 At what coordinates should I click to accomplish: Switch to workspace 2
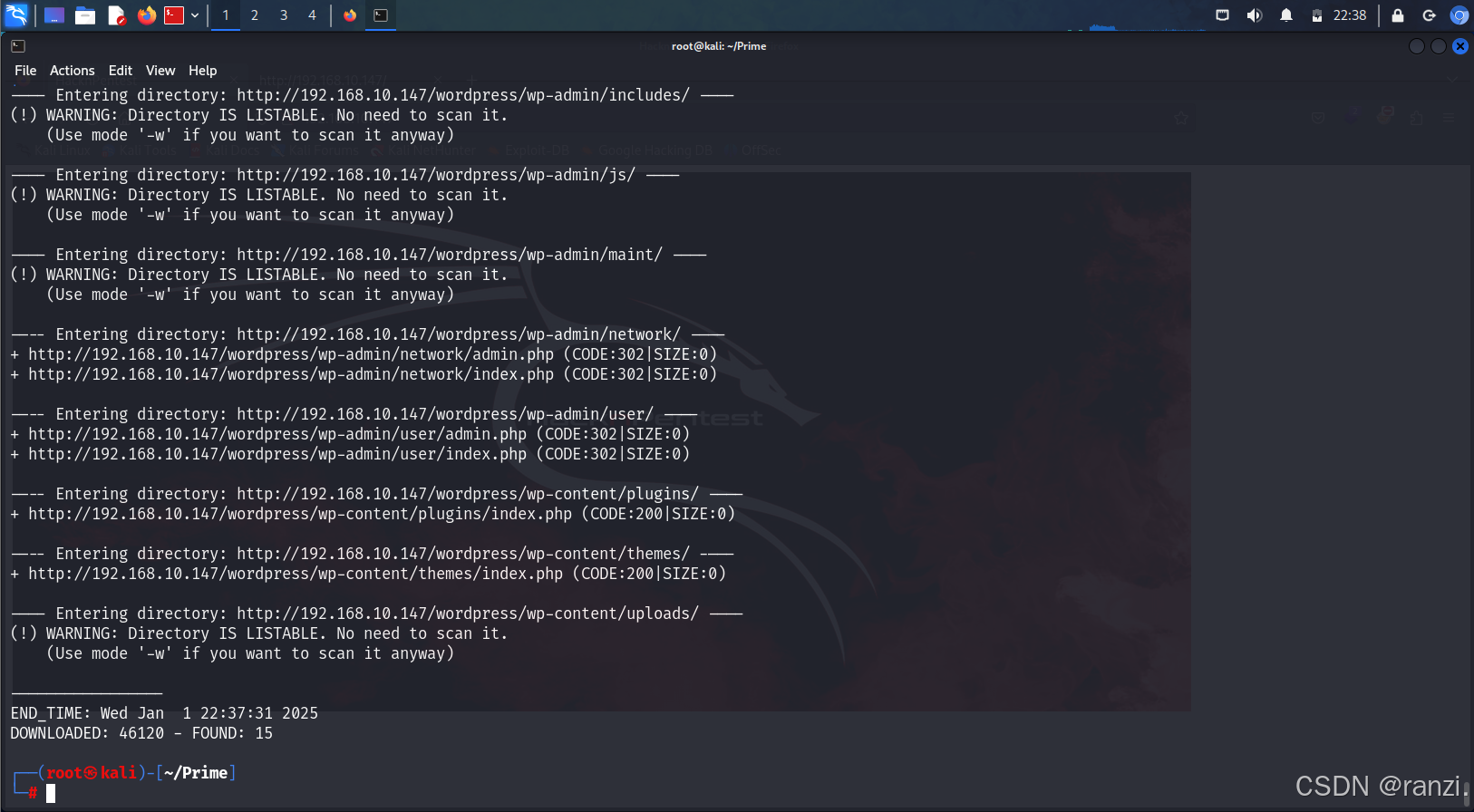(x=255, y=15)
